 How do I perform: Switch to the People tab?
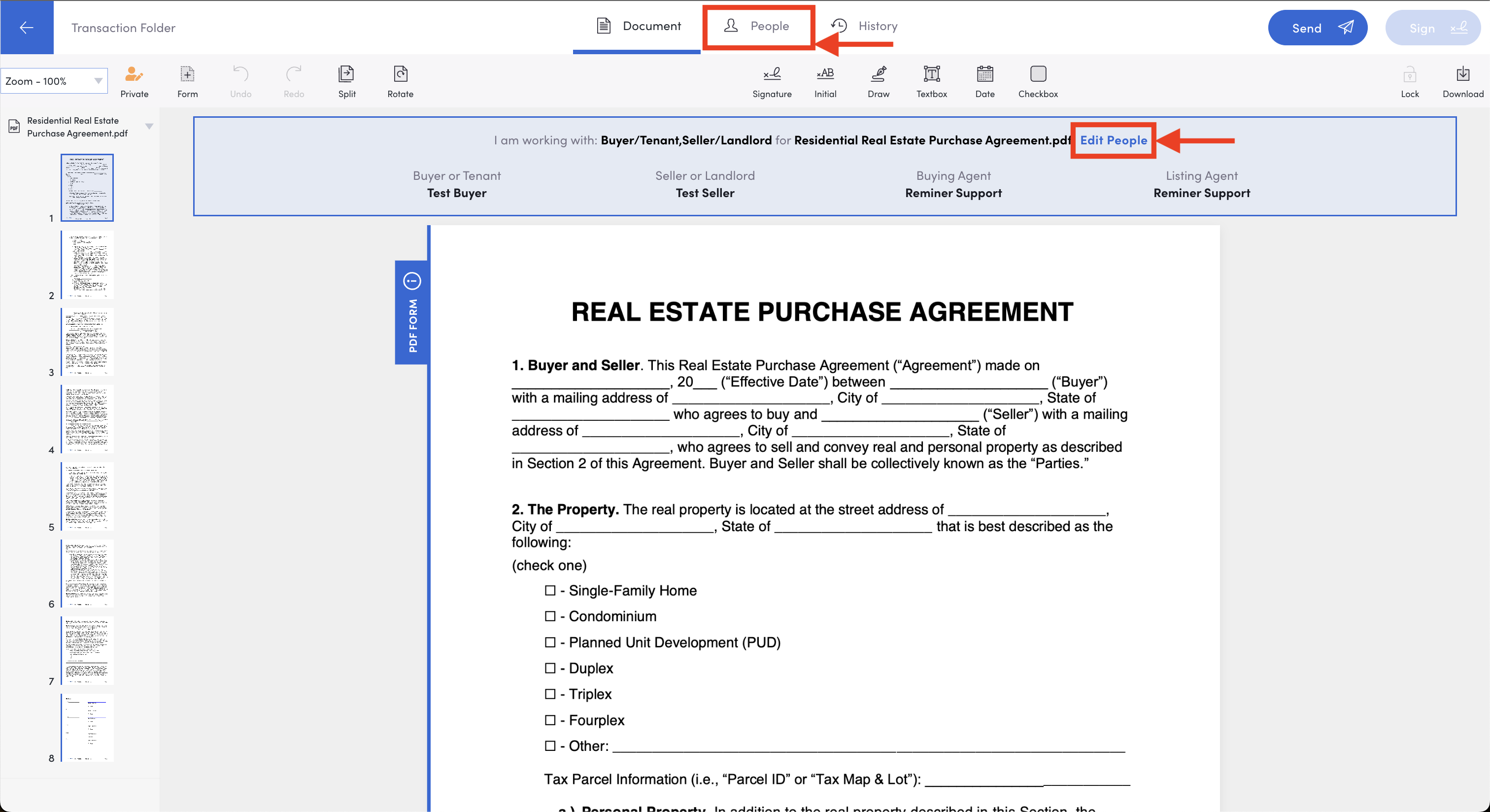[x=757, y=26]
